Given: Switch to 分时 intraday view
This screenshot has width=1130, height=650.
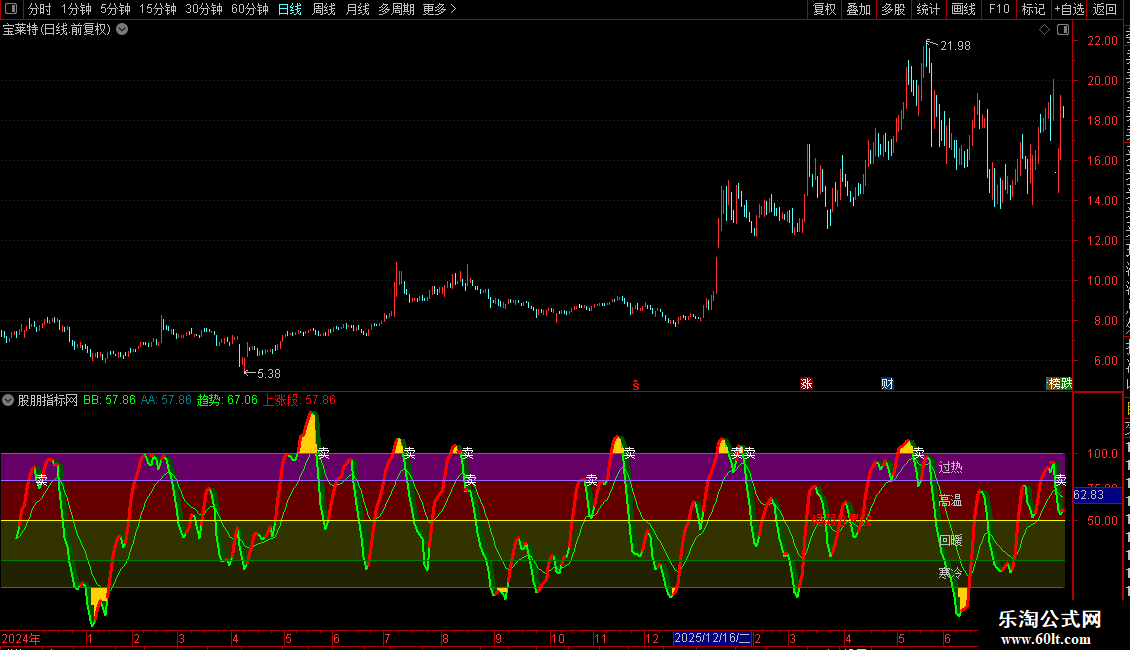Looking at the screenshot, I should pos(40,9).
